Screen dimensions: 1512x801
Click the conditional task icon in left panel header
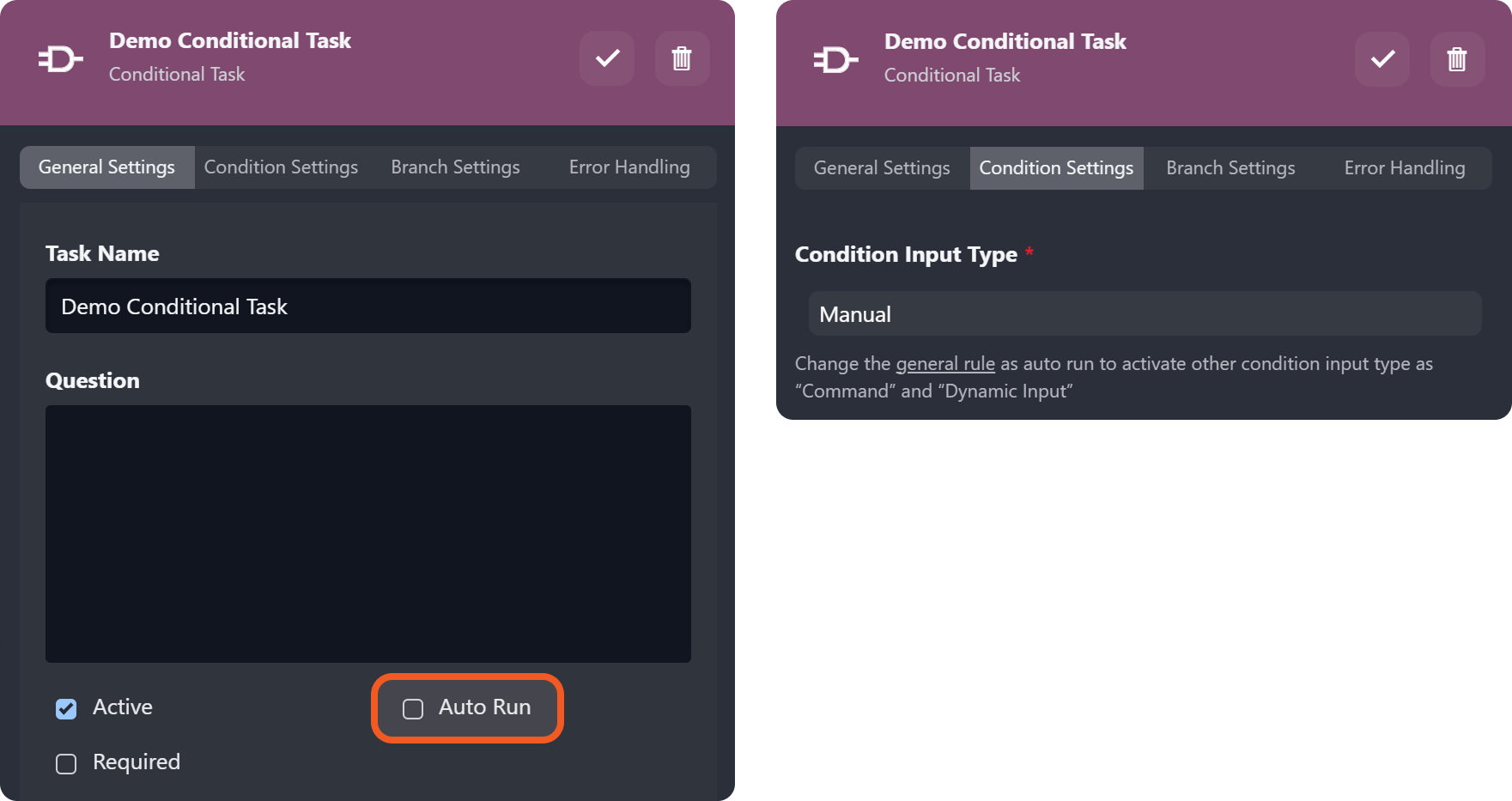coord(60,59)
